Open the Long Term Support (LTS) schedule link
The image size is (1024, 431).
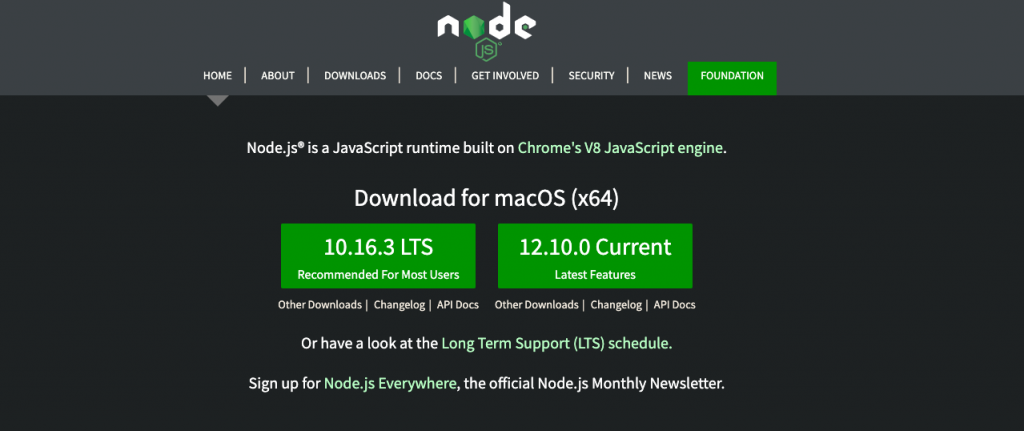(x=556, y=343)
